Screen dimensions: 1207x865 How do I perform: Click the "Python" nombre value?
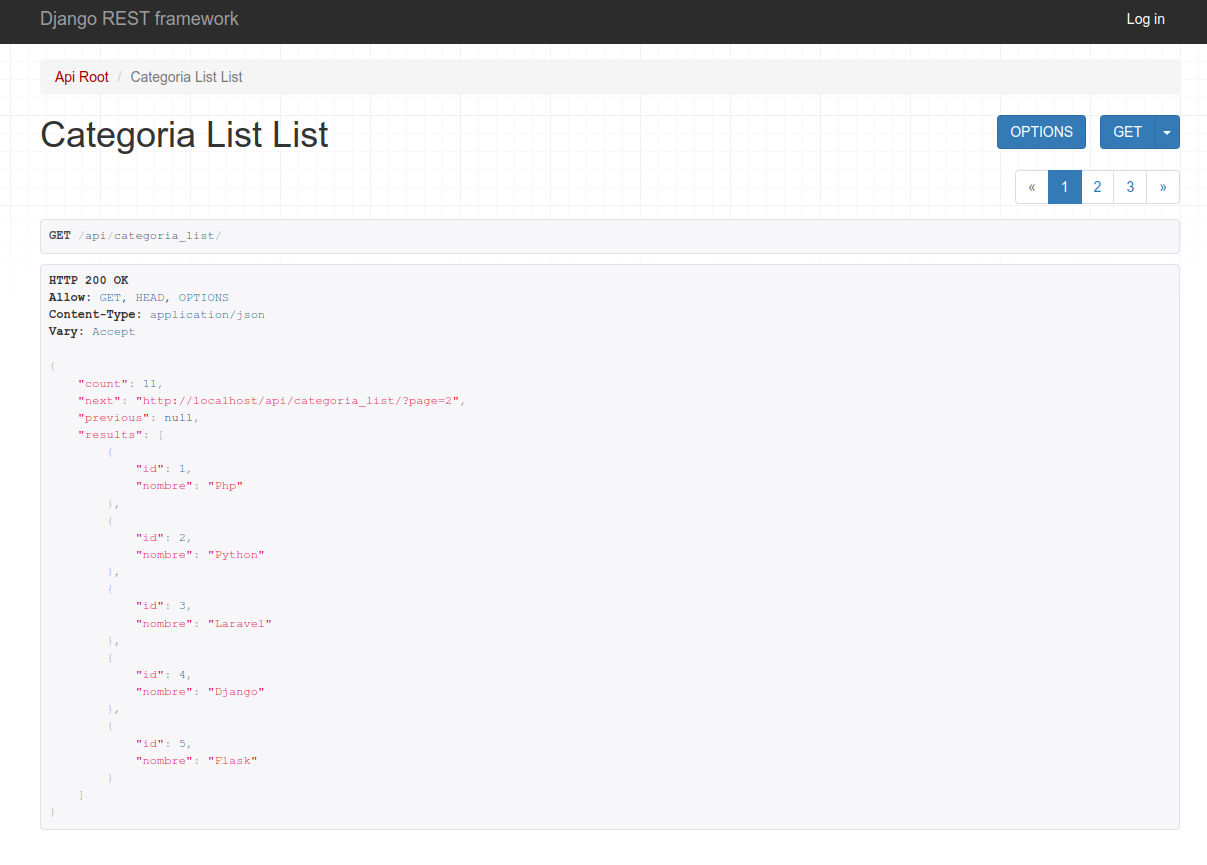click(x=236, y=554)
